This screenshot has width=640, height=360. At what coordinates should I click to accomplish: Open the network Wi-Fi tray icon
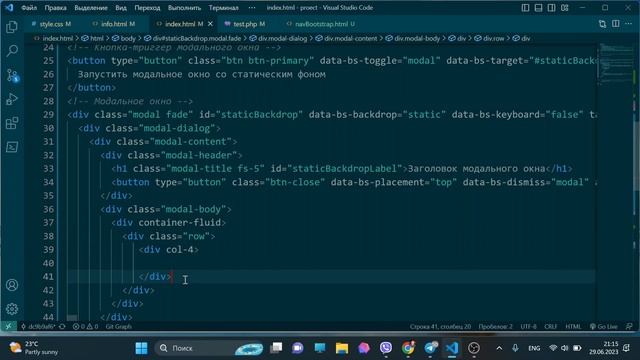553,348
